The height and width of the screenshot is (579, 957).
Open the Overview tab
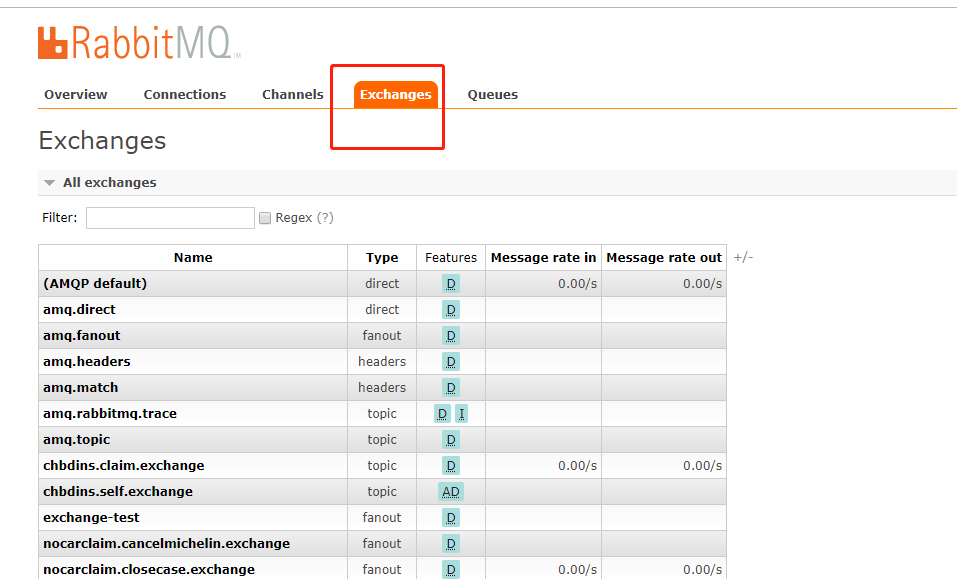76,95
